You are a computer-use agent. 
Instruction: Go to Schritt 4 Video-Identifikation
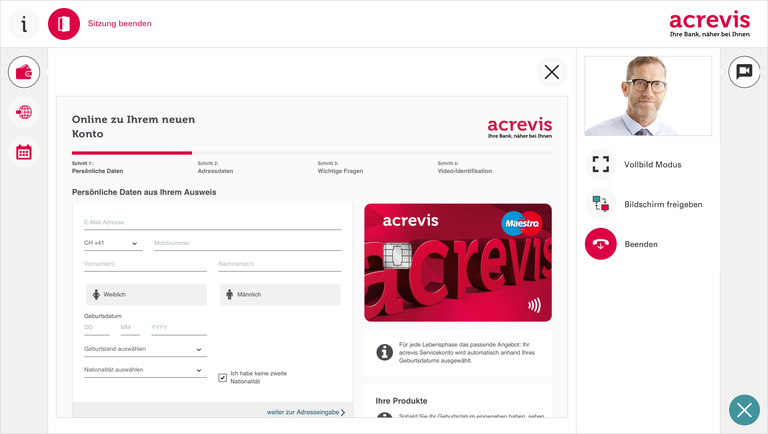pos(465,168)
